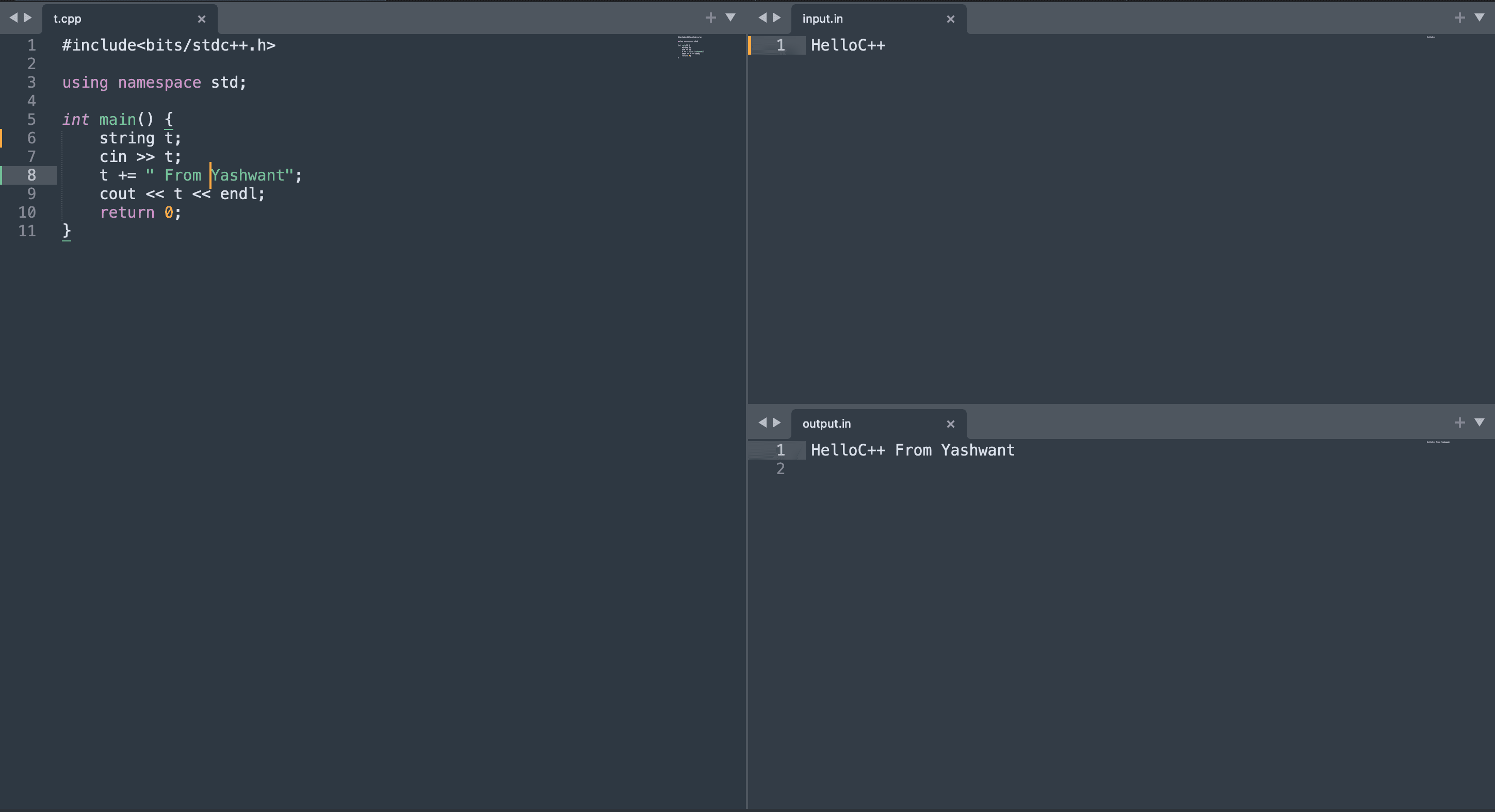Viewport: 1495px width, 812px height.
Task: Click the next-tab arrow in the t.cpp pane
Action: (x=27, y=18)
